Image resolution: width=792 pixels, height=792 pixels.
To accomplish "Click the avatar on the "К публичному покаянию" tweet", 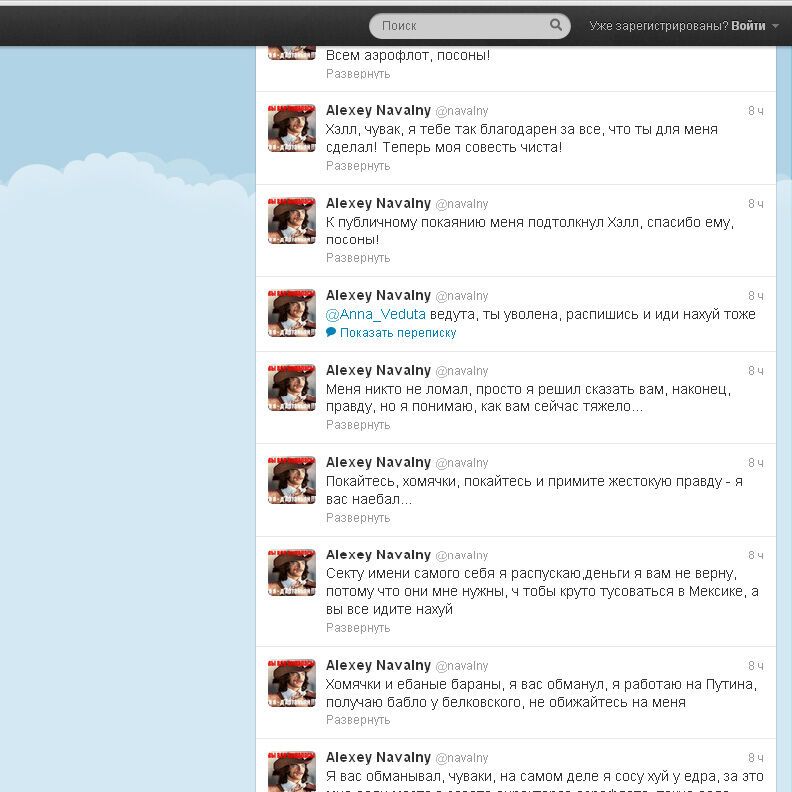I will tap(292, 220).
